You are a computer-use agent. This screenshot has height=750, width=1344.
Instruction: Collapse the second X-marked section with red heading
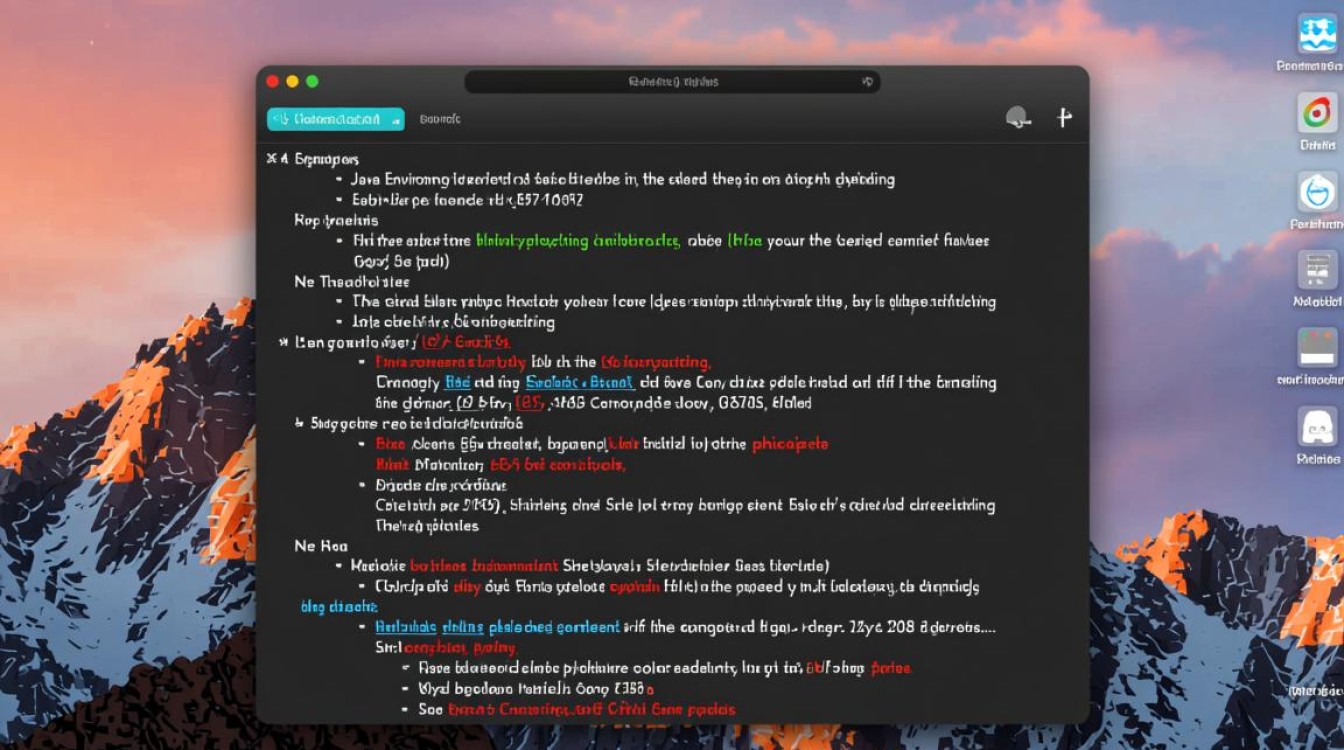[283, 342]
